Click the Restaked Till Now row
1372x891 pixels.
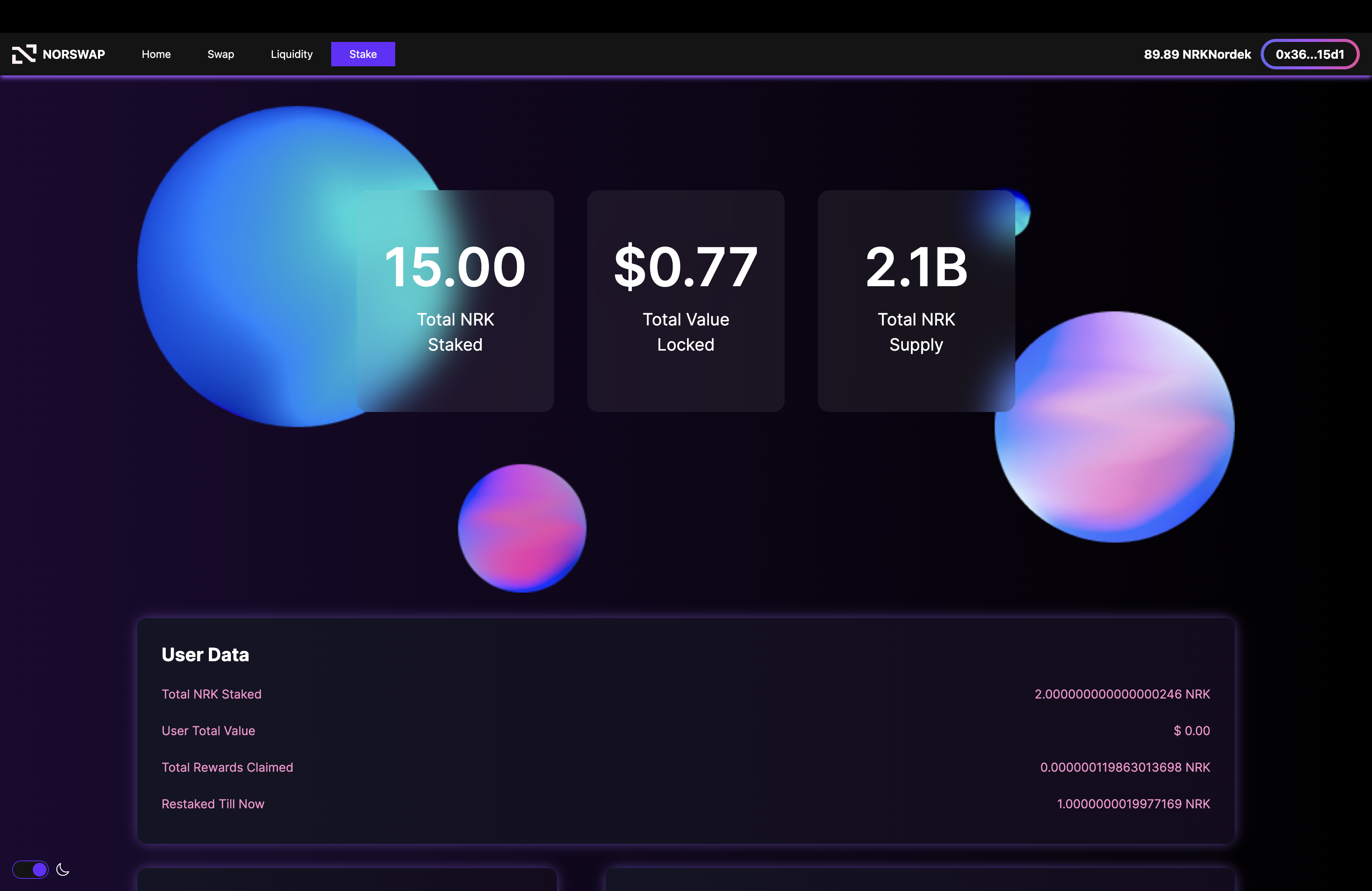coord(213,804)
